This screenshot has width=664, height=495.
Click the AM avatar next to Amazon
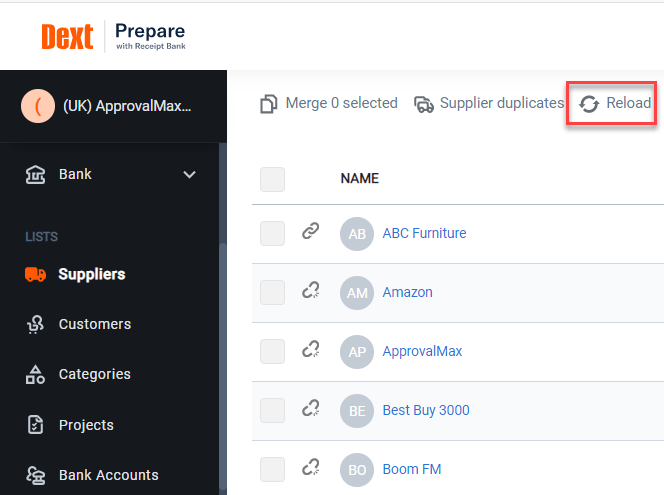coord(357,292)
